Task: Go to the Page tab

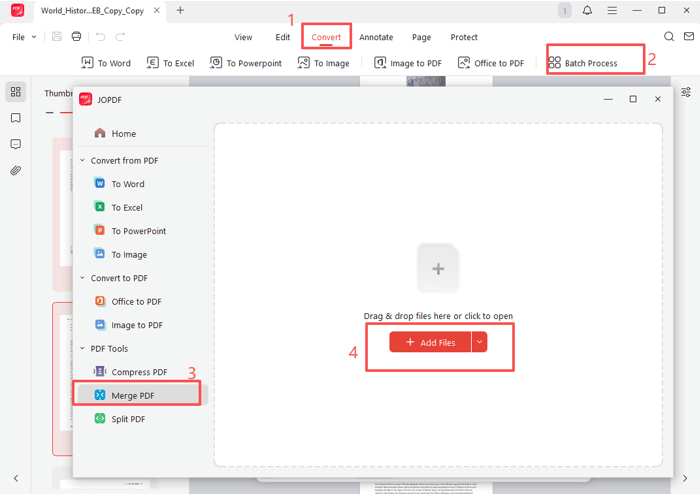Action: pyautogui.click(x=421, y=37)
